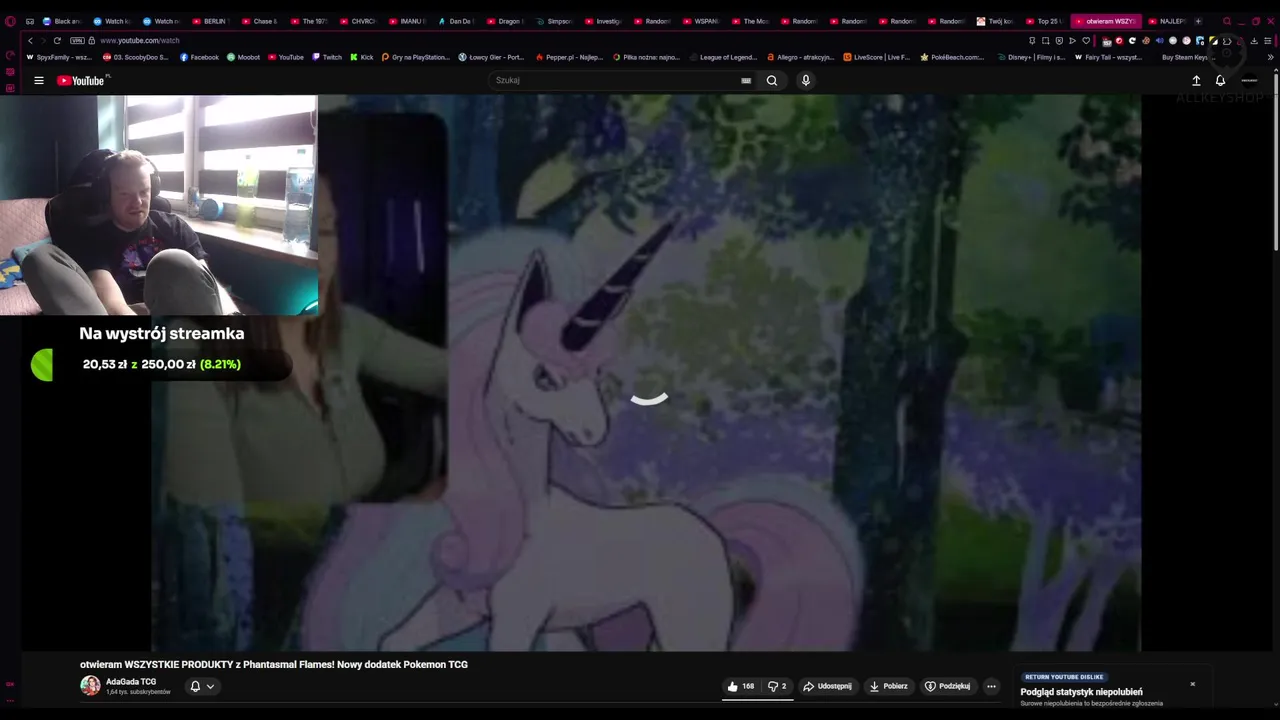Click the browser forward arrow
Screen dimensions: 1280x720
[42, 41]
